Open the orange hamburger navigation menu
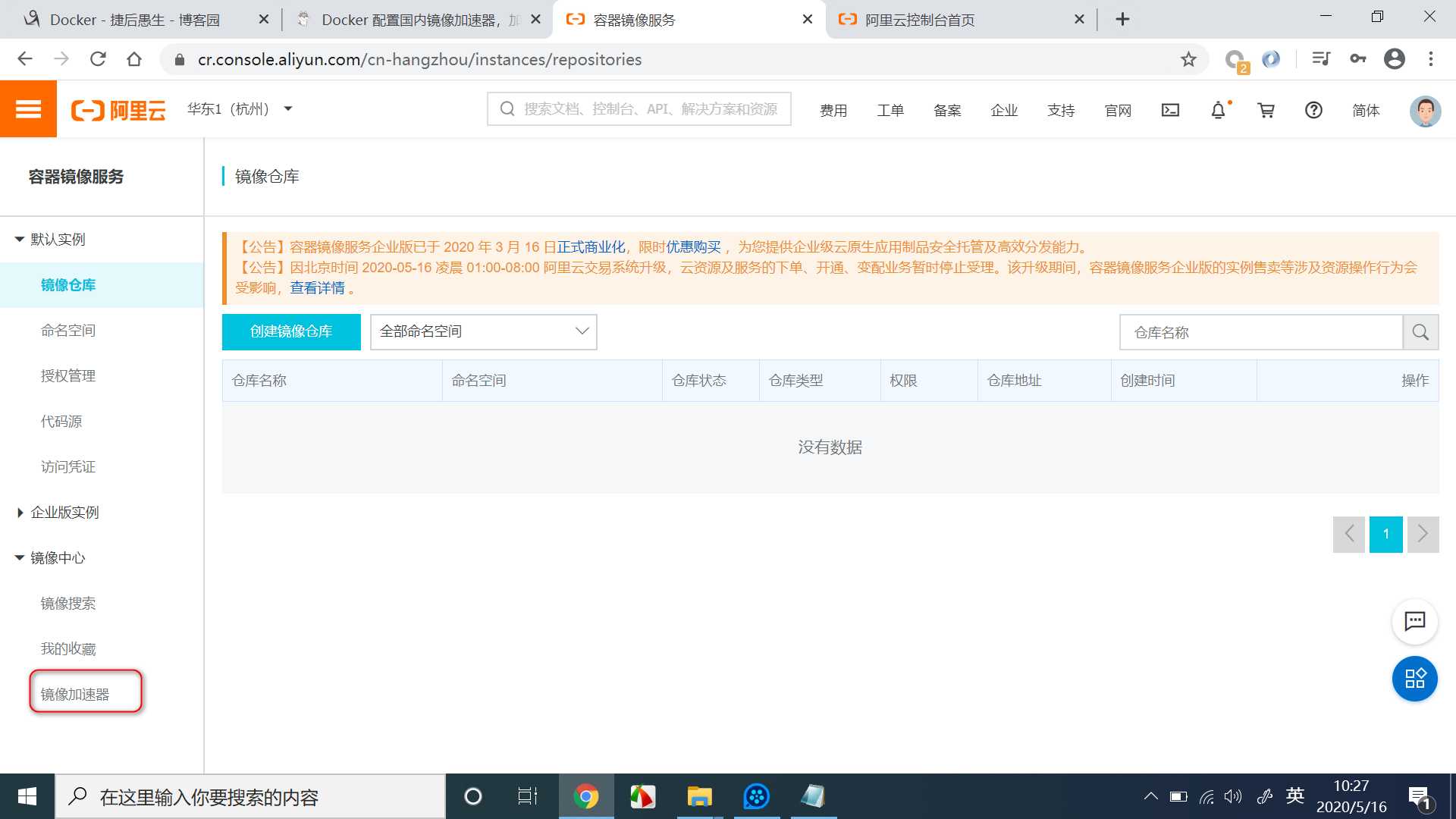1456x819 pixels. [x=28, y=109]
